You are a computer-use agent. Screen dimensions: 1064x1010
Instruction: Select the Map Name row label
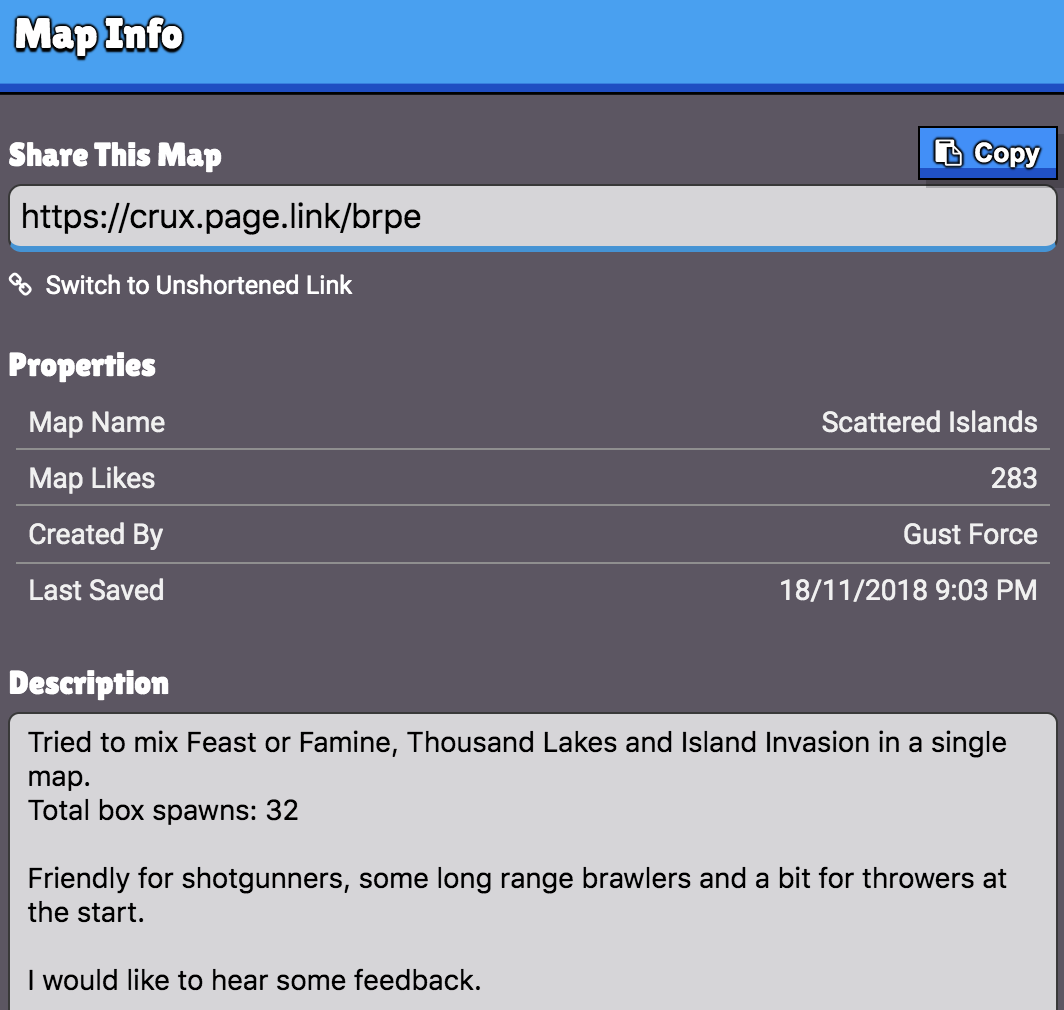97,422
